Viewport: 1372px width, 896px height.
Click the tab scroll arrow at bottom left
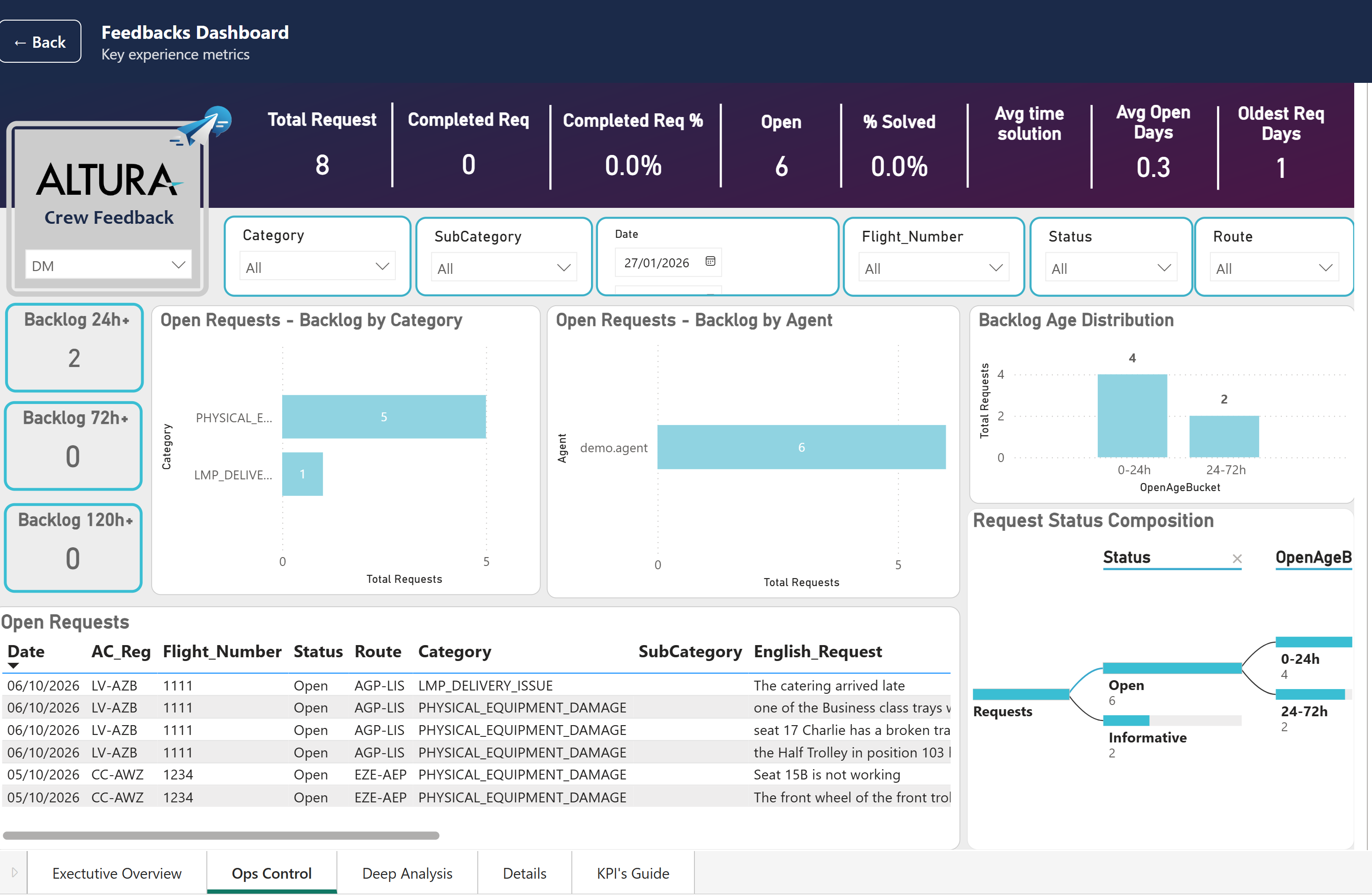click(x=15, y=873)
